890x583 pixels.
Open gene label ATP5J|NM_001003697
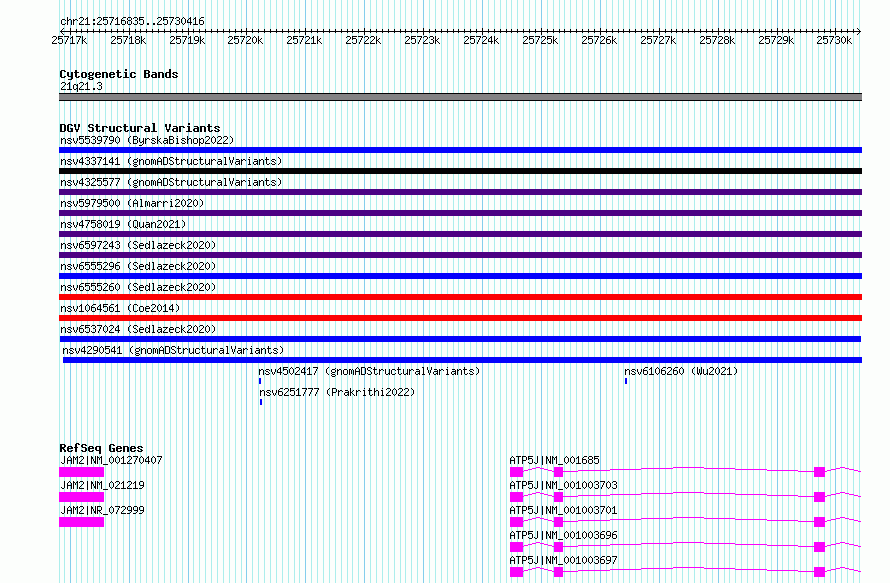click(x=564, y=560)
